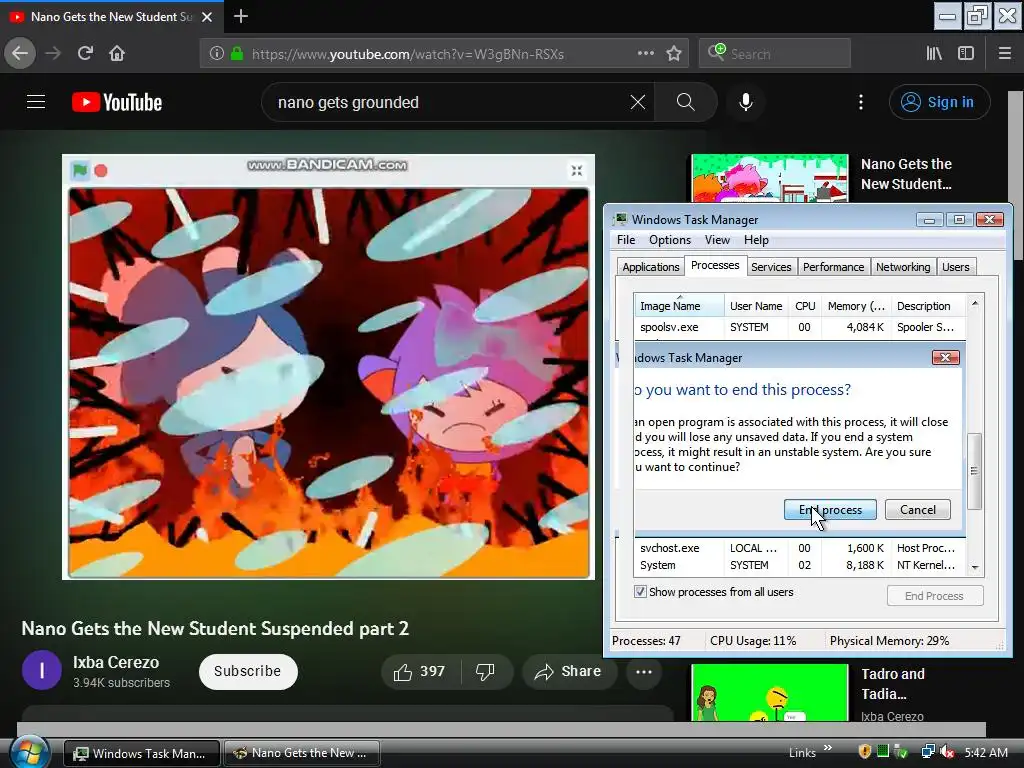Click process list scrollbar down arrow

click(x=975, y=568)
